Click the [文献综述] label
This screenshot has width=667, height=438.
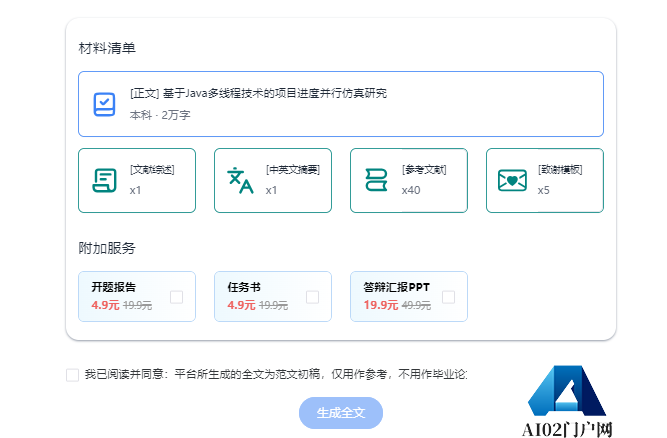pyautogui.click(x=152, y=170)
